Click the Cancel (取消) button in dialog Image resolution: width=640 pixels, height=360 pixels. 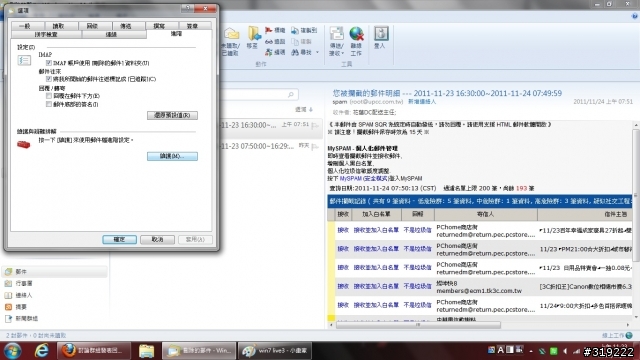click(x=158, y=240)
